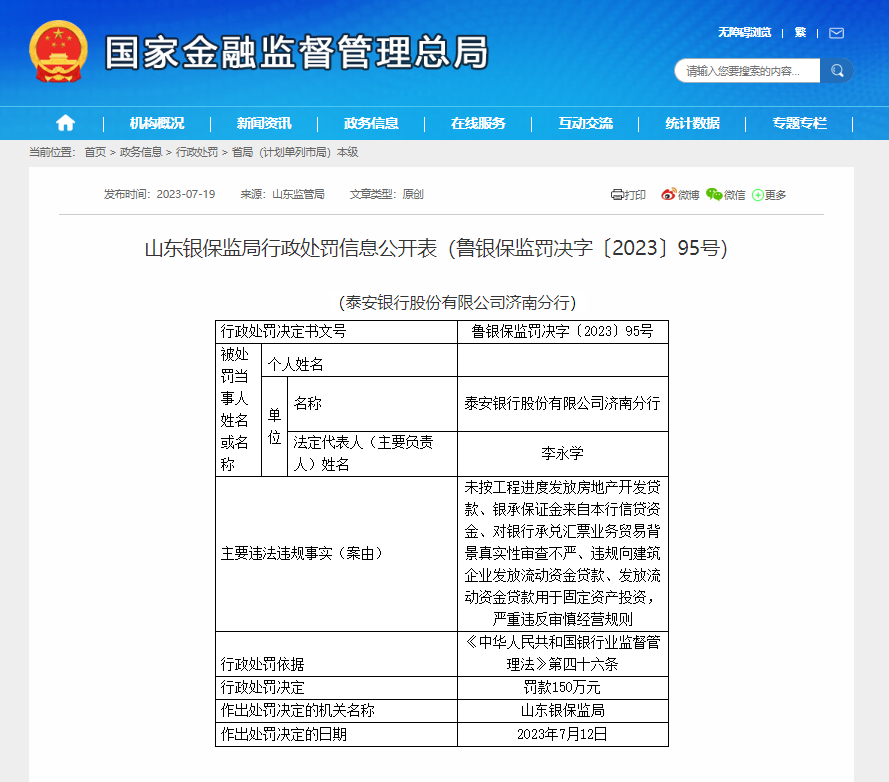This screenshot has height=782, width=889.
Task: Switch to traditional Chinese with 繁
Action: tap(800, 32)
